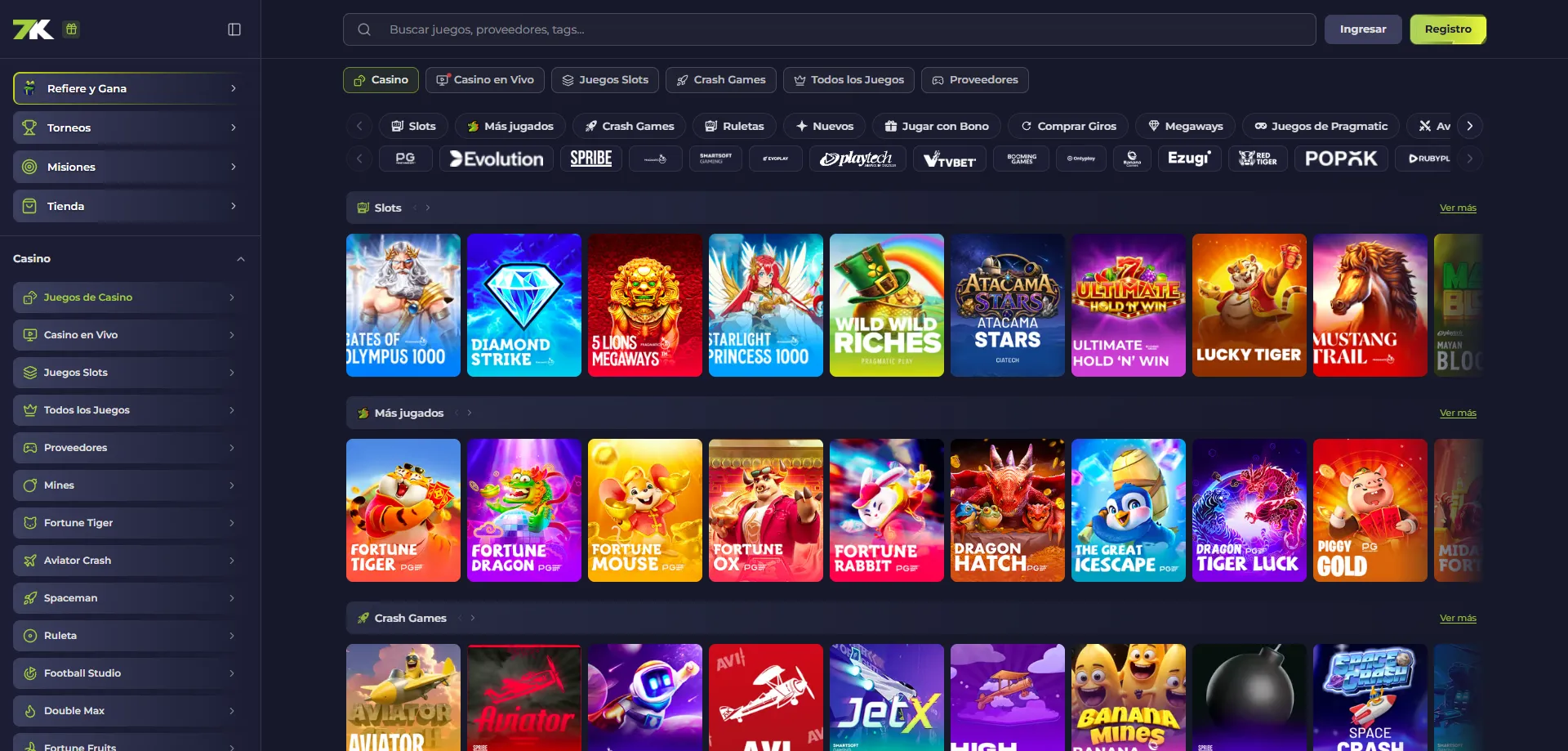Open Ver más link for Más jugados
This screenshot has width=1568, height=751.
coord(1458,413)
